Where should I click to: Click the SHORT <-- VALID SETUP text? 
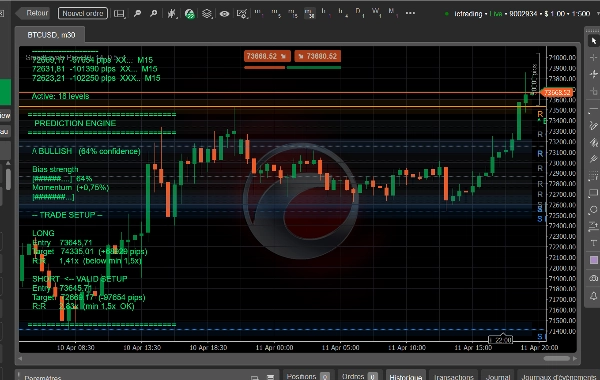(80, 279)
